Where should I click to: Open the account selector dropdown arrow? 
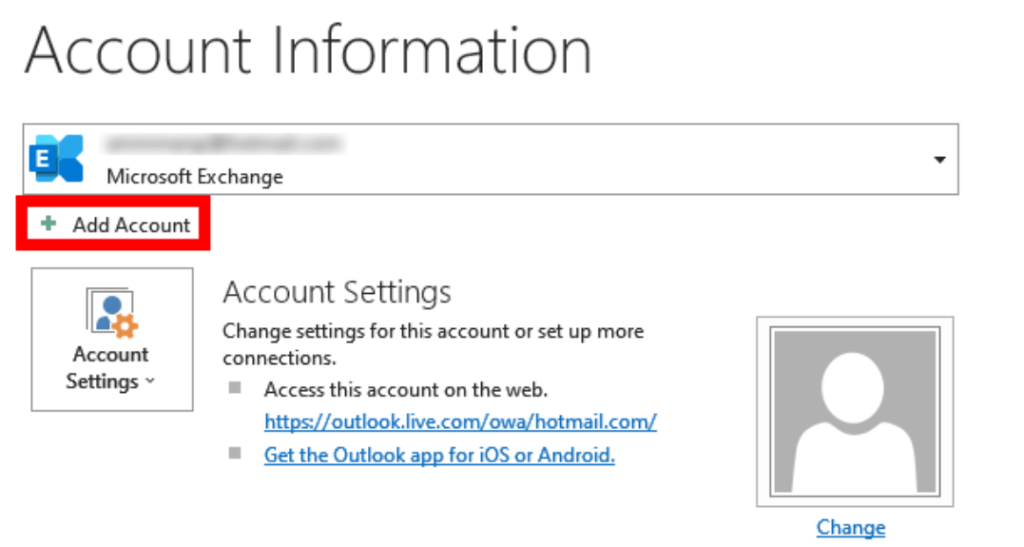pos(939,160)
